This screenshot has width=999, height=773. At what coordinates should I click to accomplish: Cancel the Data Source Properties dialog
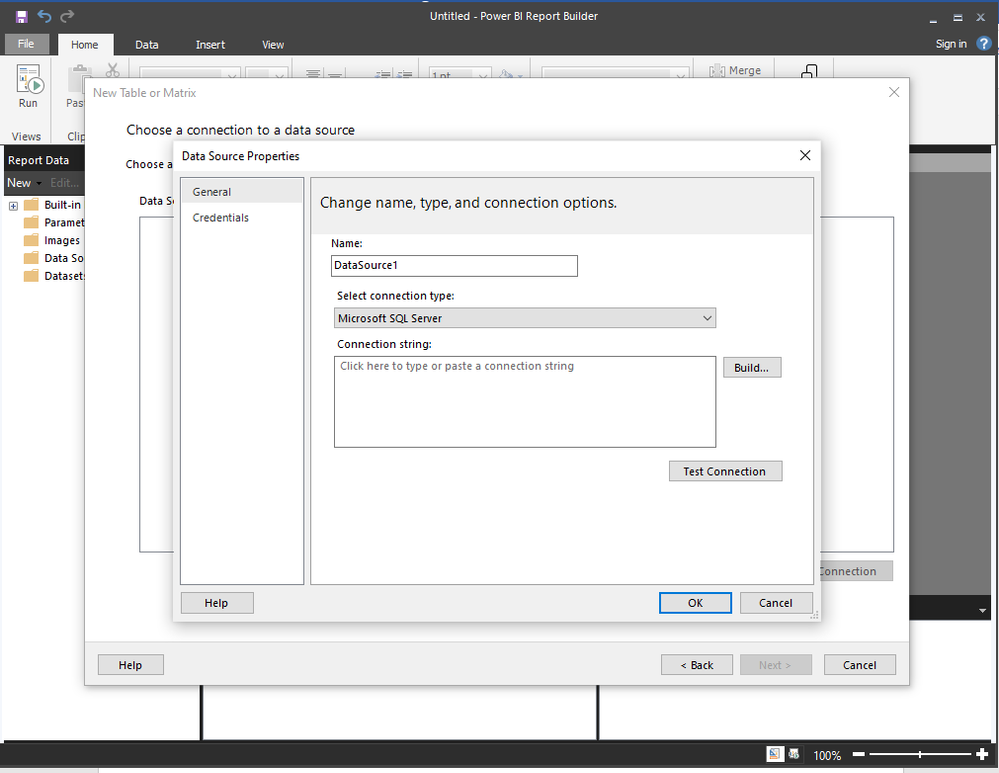(x=776, y=603)
